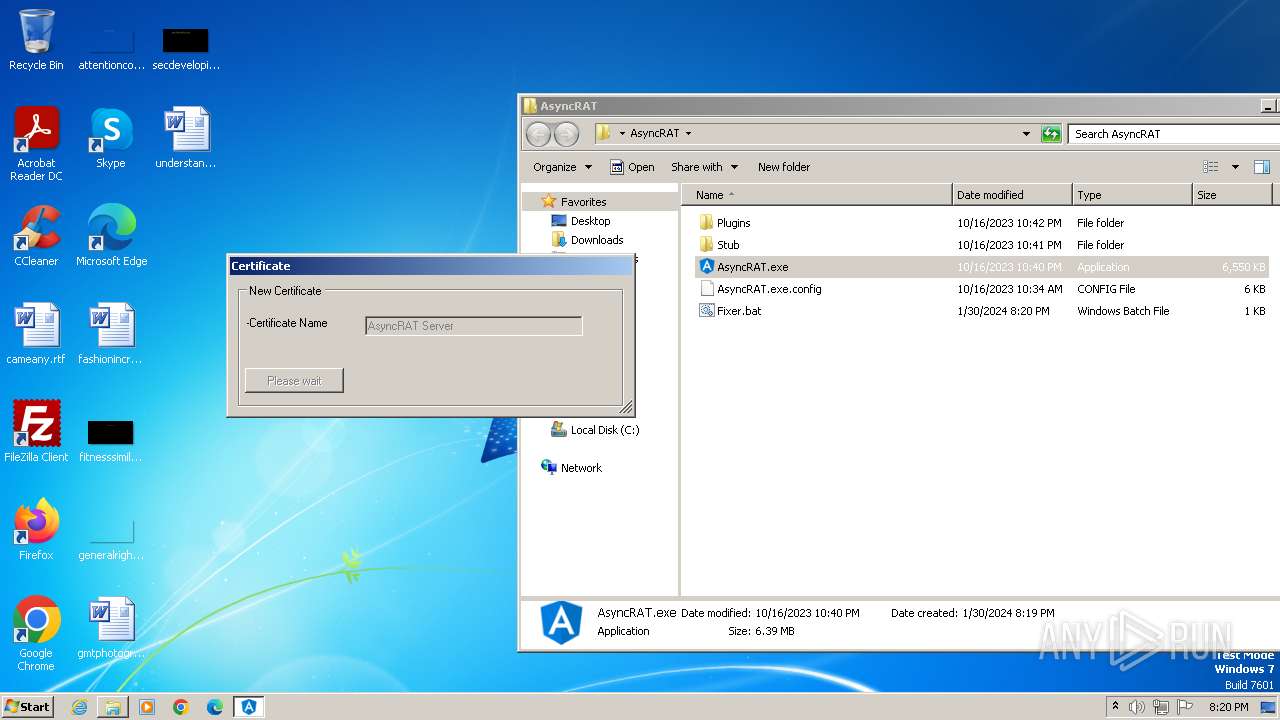Select understan Word document on desktop
The image size is (1280, 720).
coord(186,138)
